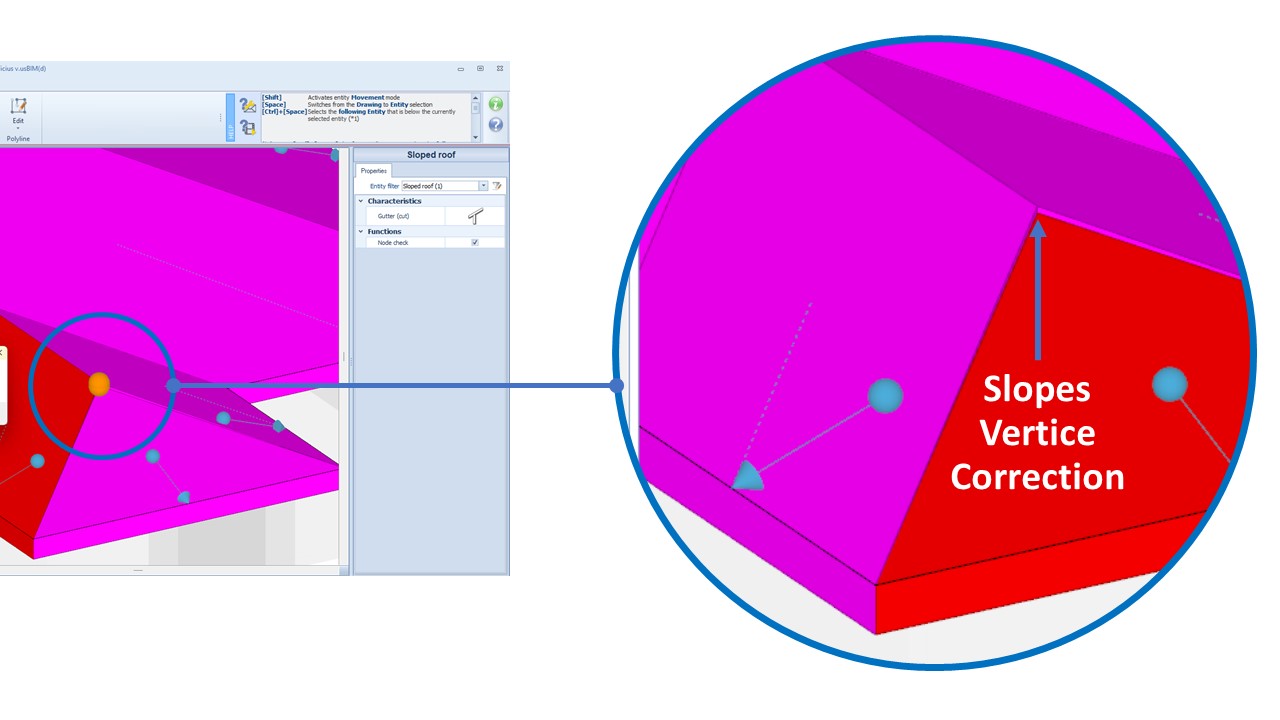
Task: Open the Entity filter dropdown
Action: pyautogui.click(x=483, y=186)
